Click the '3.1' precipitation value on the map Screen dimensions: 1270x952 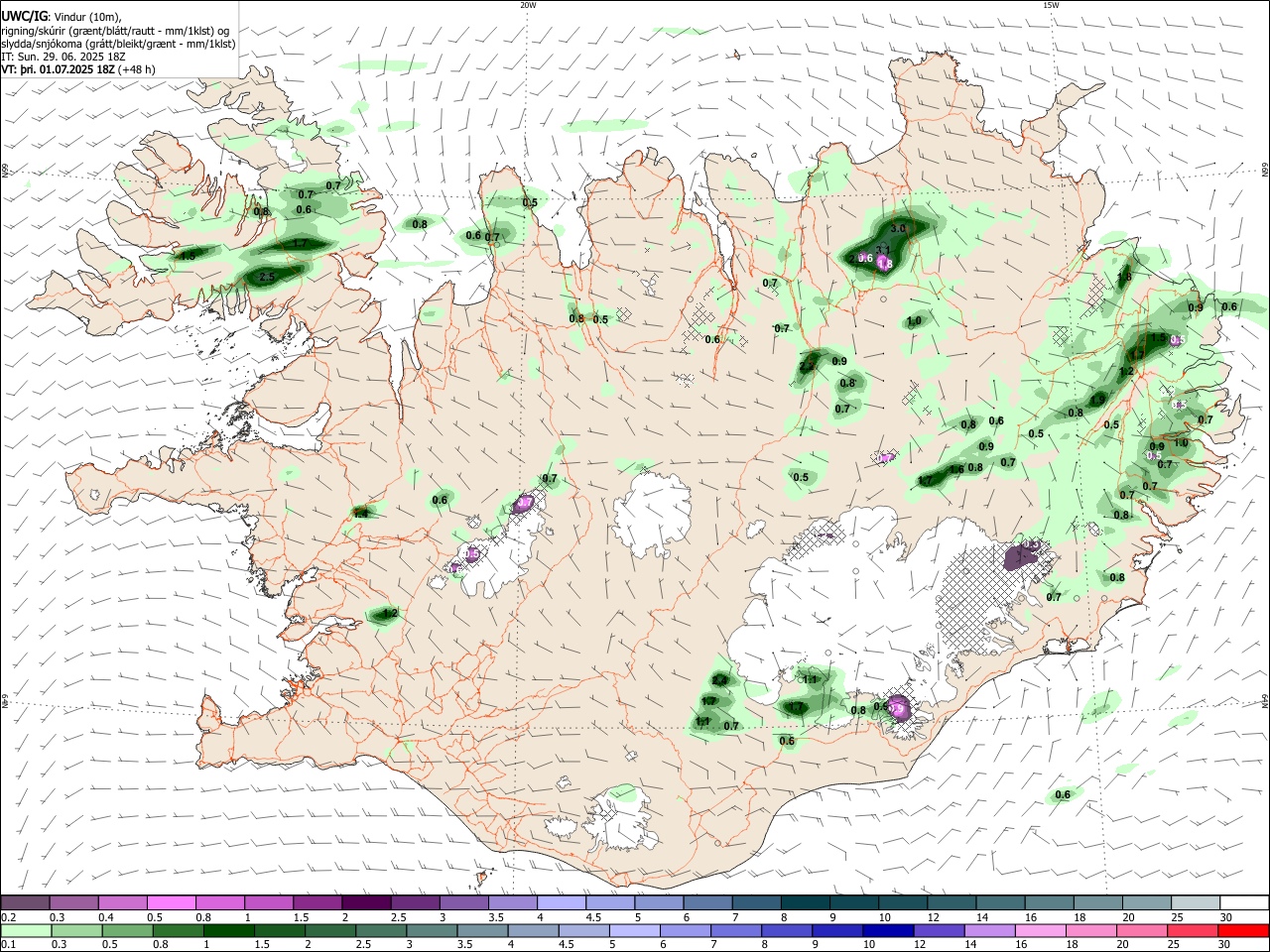882,250
